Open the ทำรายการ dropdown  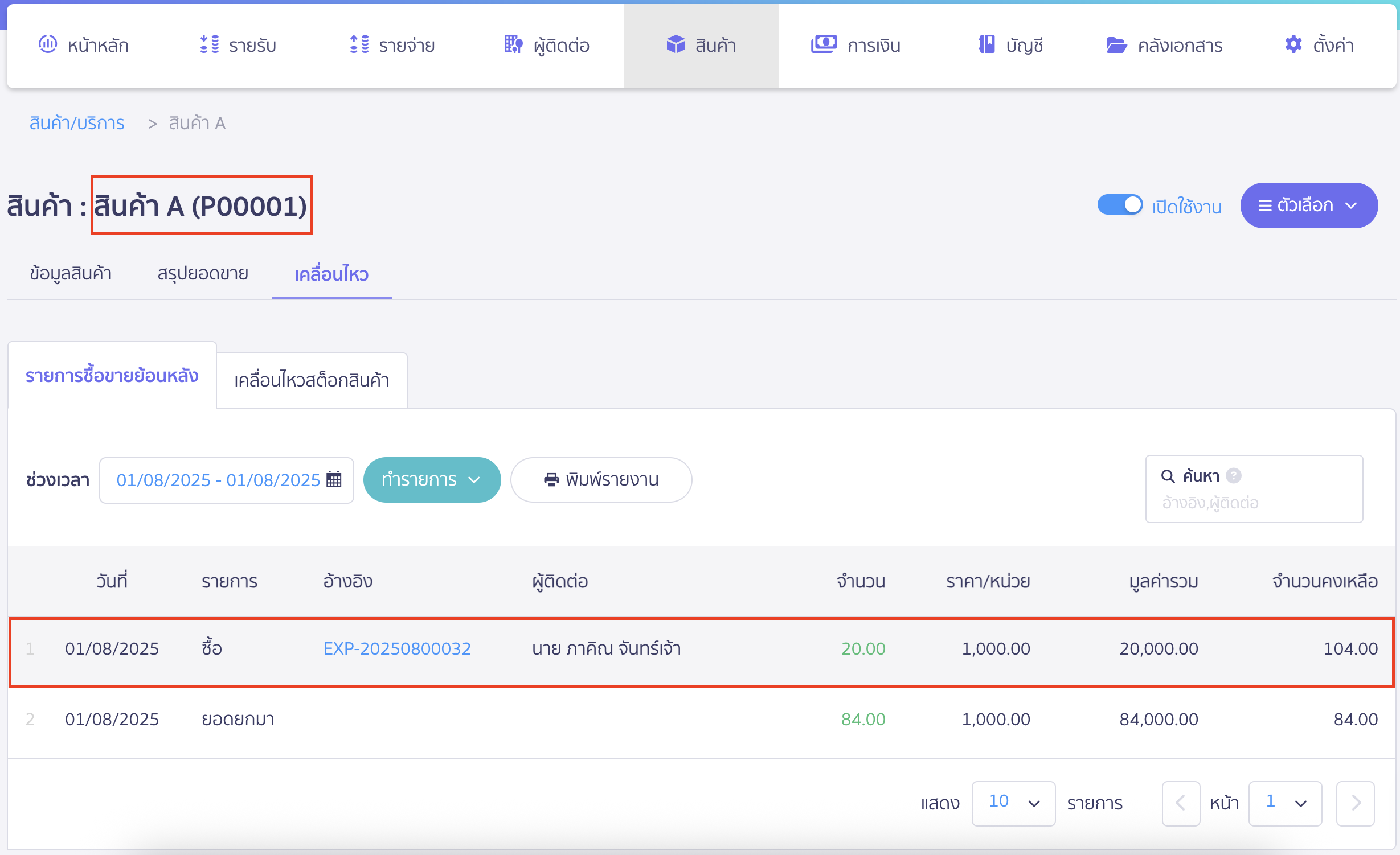pos(432,480)
